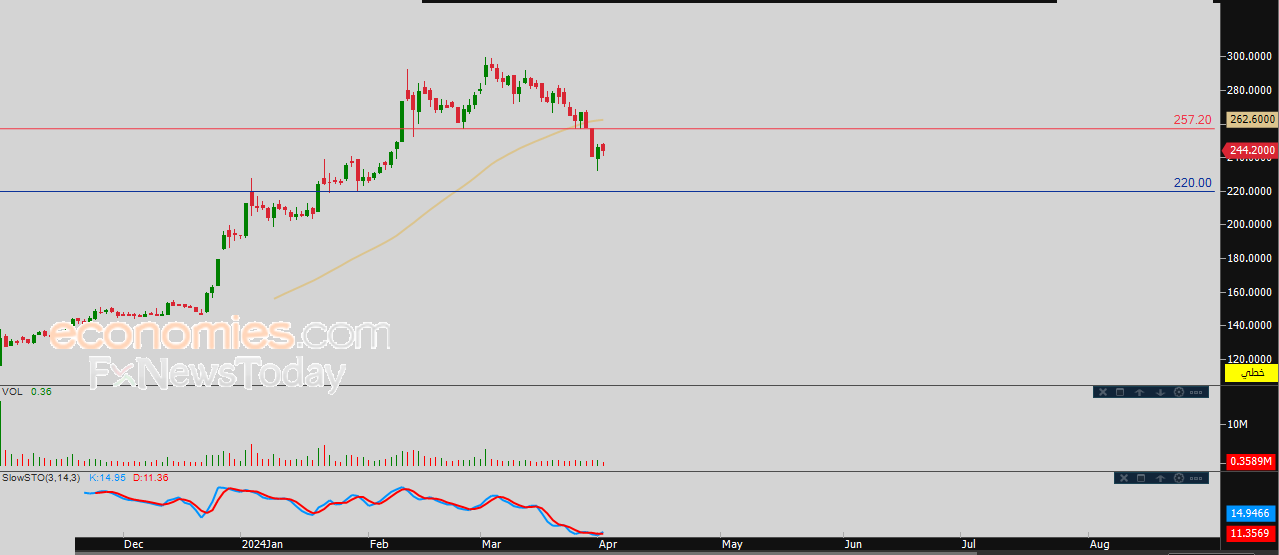Click the Aug label on time axis
The width and height of the screenshot is (1279, 555).
1098,545
